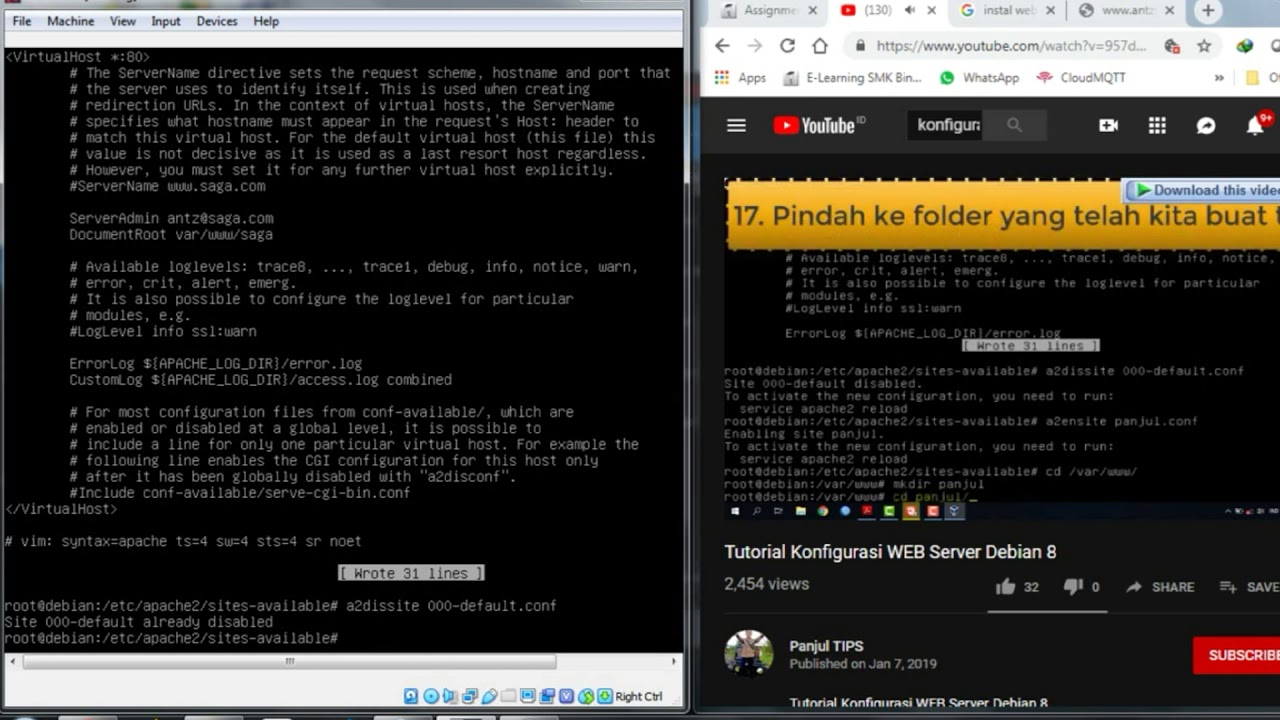
Task: Click the YouTube create video camera icon
Action: [x=1108, y=125]
